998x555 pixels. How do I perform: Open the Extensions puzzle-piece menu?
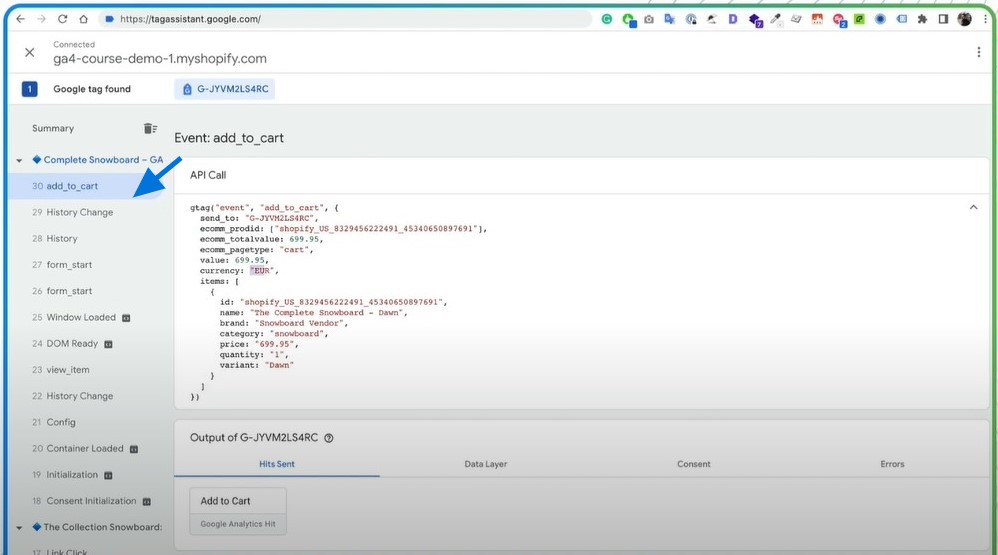[922, 19]
